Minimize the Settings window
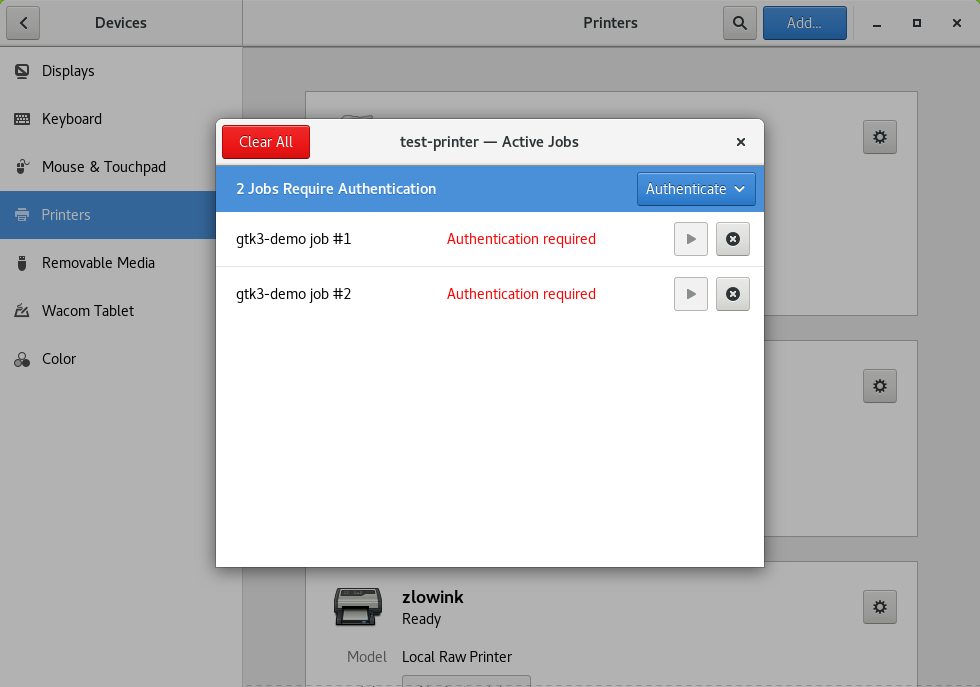Viewport: 980px width, 687px height. [877, 24]
